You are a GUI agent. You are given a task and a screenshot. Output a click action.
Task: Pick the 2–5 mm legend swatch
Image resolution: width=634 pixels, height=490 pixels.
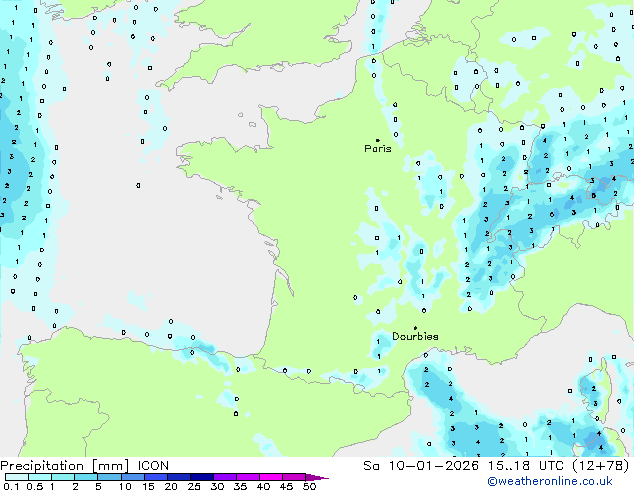coord(86,477)
